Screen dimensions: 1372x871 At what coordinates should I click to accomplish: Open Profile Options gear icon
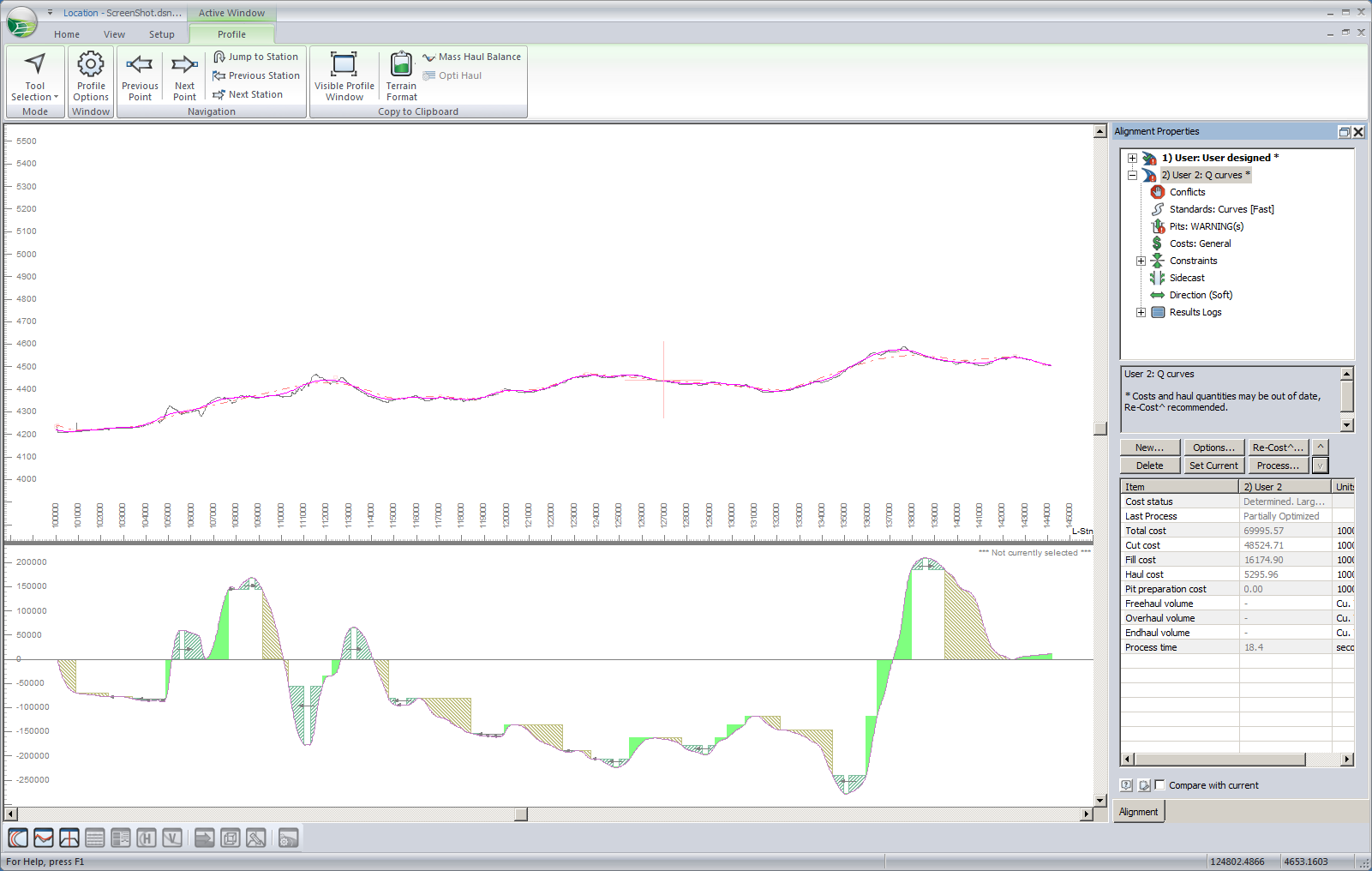pyautogui.click(x=91, y=65)
